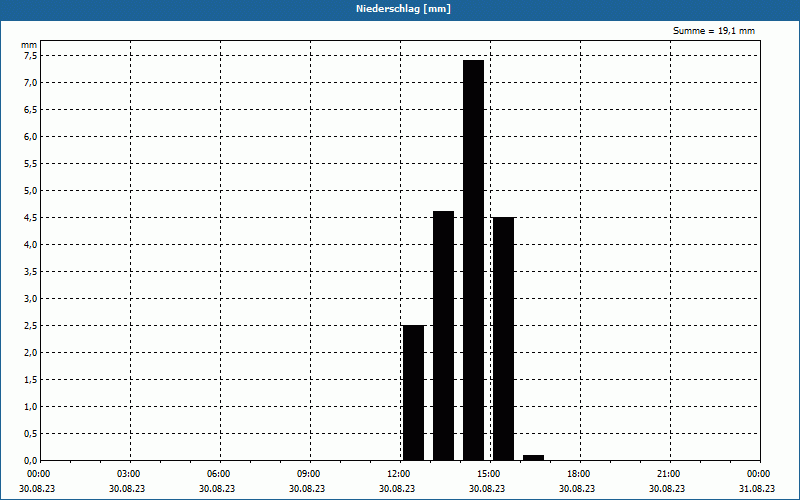Click the tiny bar after 16:00
Screen dimensions: 800x500
(534, 458)
